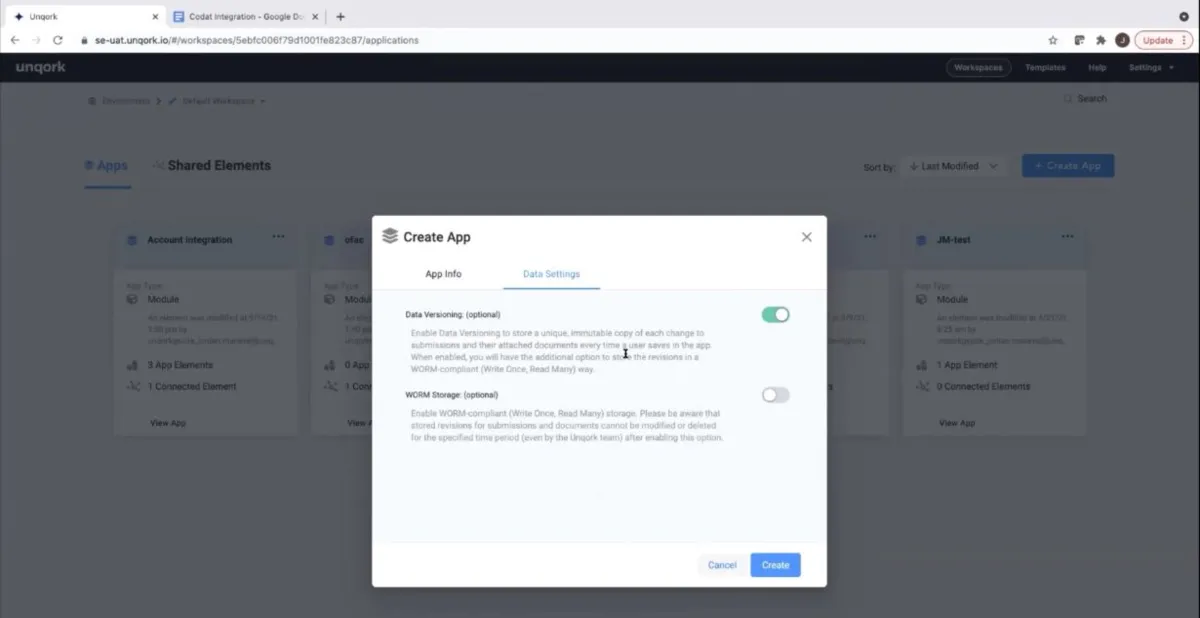Open the Chrome profile avatar
Image resolution: width=1200 pixels, height=618 pixels.
pyautogui.click(x=1122, y=40)
